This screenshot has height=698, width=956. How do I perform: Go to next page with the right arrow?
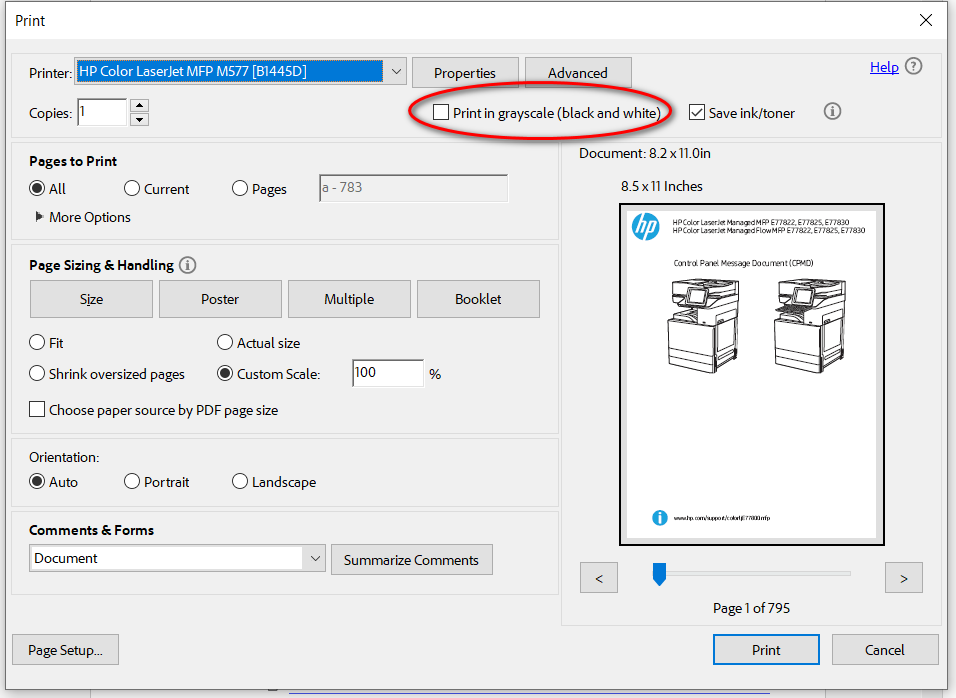tap(903, 577)
